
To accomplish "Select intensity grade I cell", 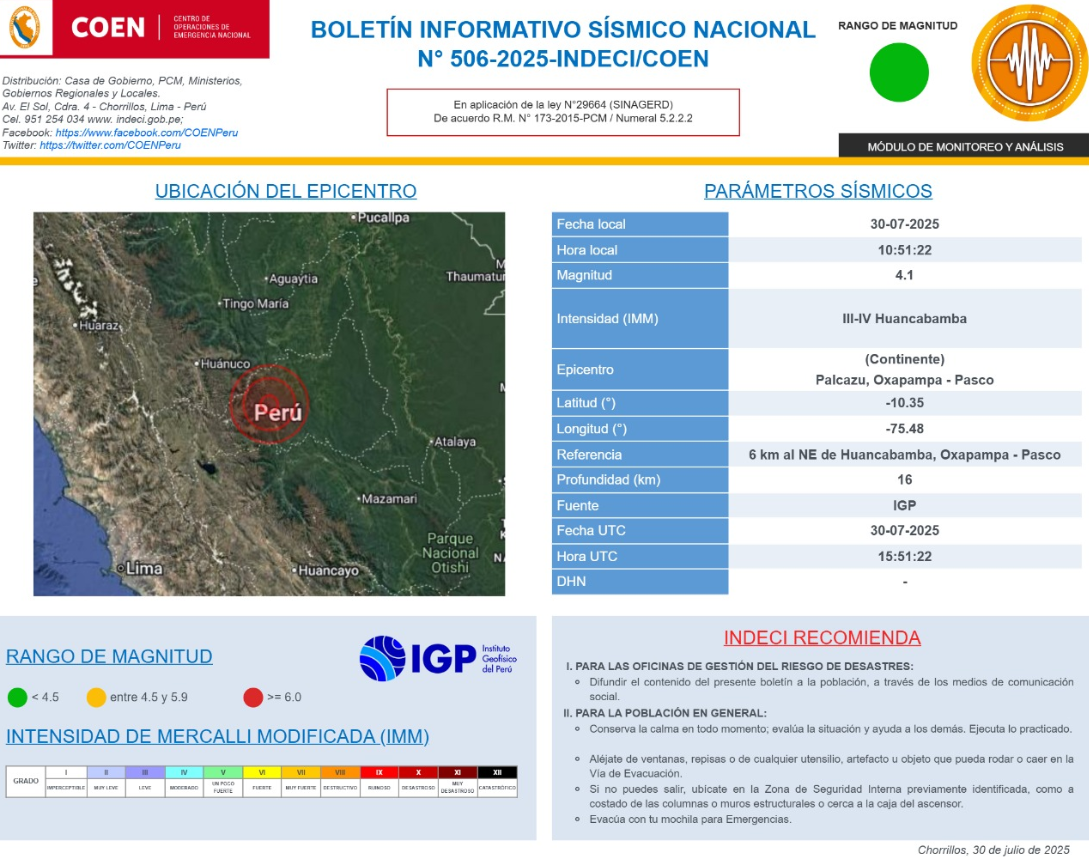I will (x=66, y=772).
